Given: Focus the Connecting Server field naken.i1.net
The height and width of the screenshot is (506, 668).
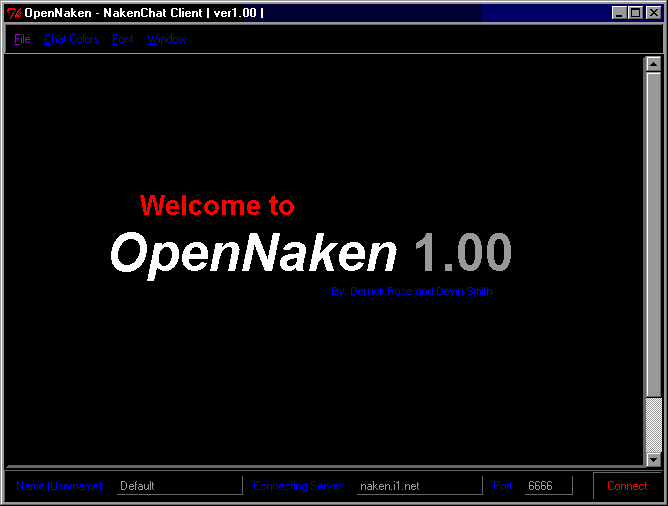Looking at the screenshot, I should pyautogui.click(x=419, y=486).
